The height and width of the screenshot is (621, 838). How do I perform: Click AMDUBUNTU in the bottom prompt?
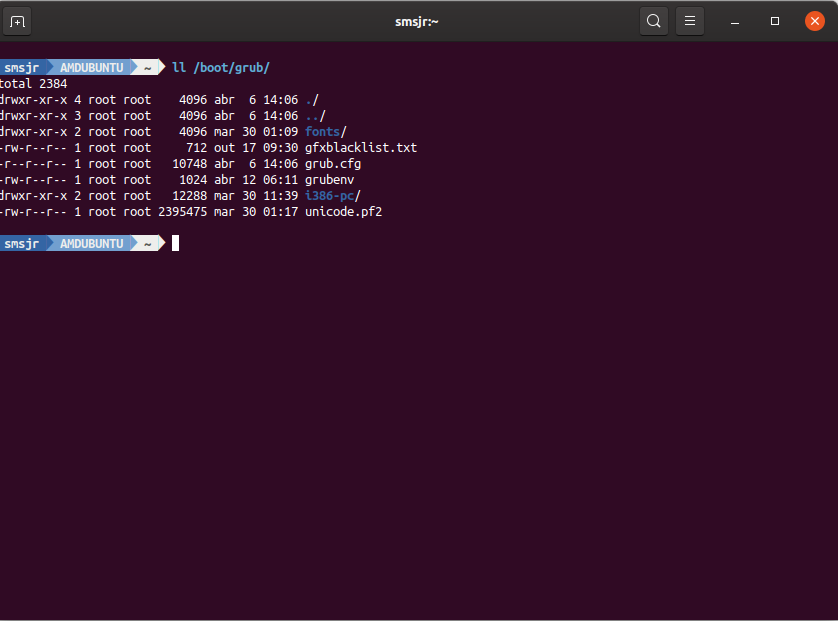91,243
